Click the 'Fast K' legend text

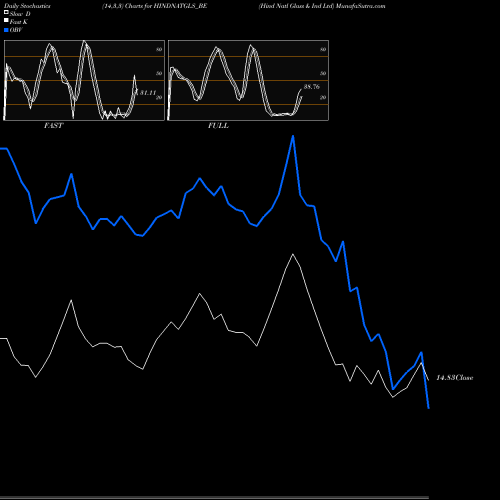point(19,22)
